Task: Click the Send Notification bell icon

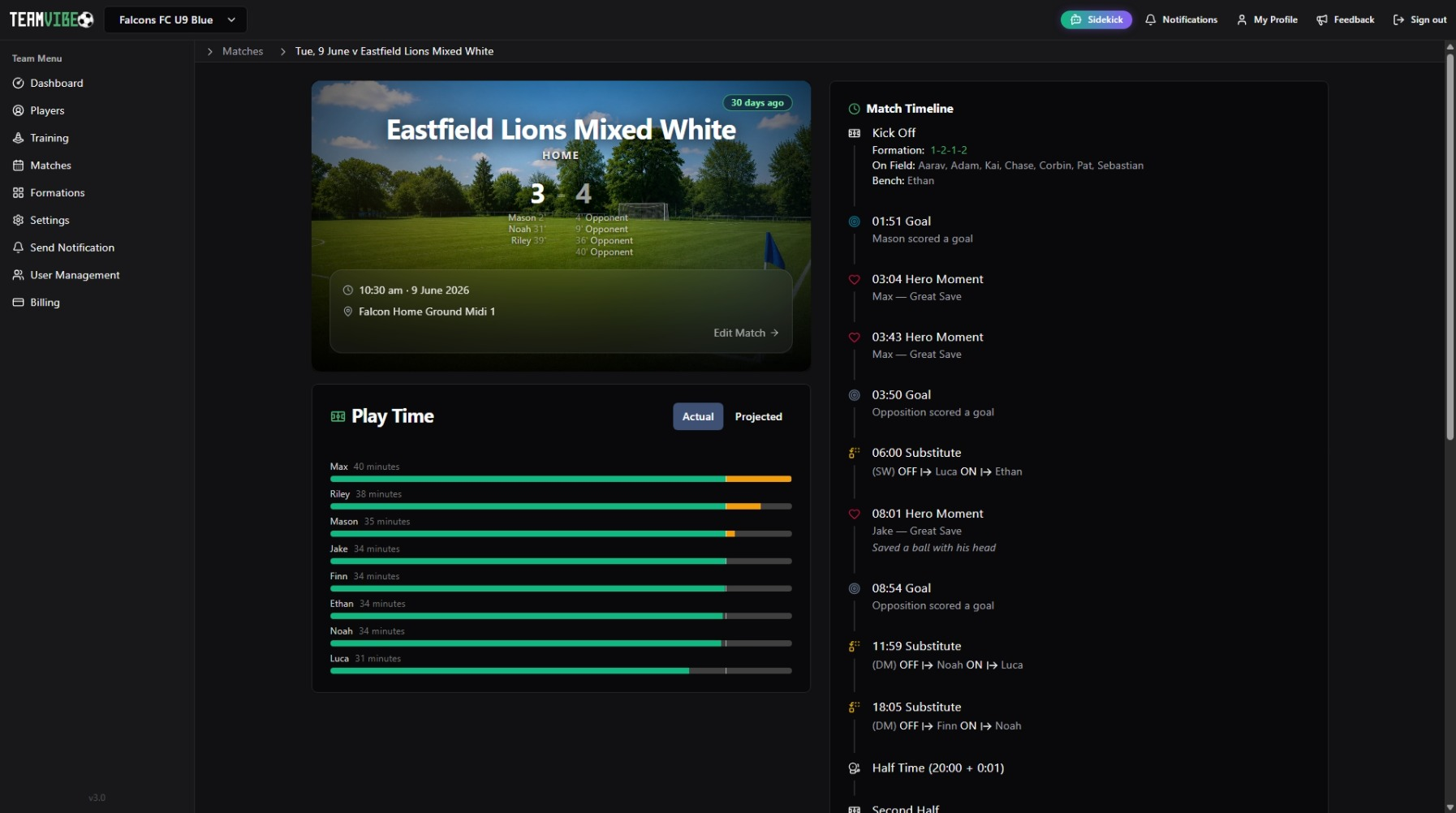Action: pos(18,247)
